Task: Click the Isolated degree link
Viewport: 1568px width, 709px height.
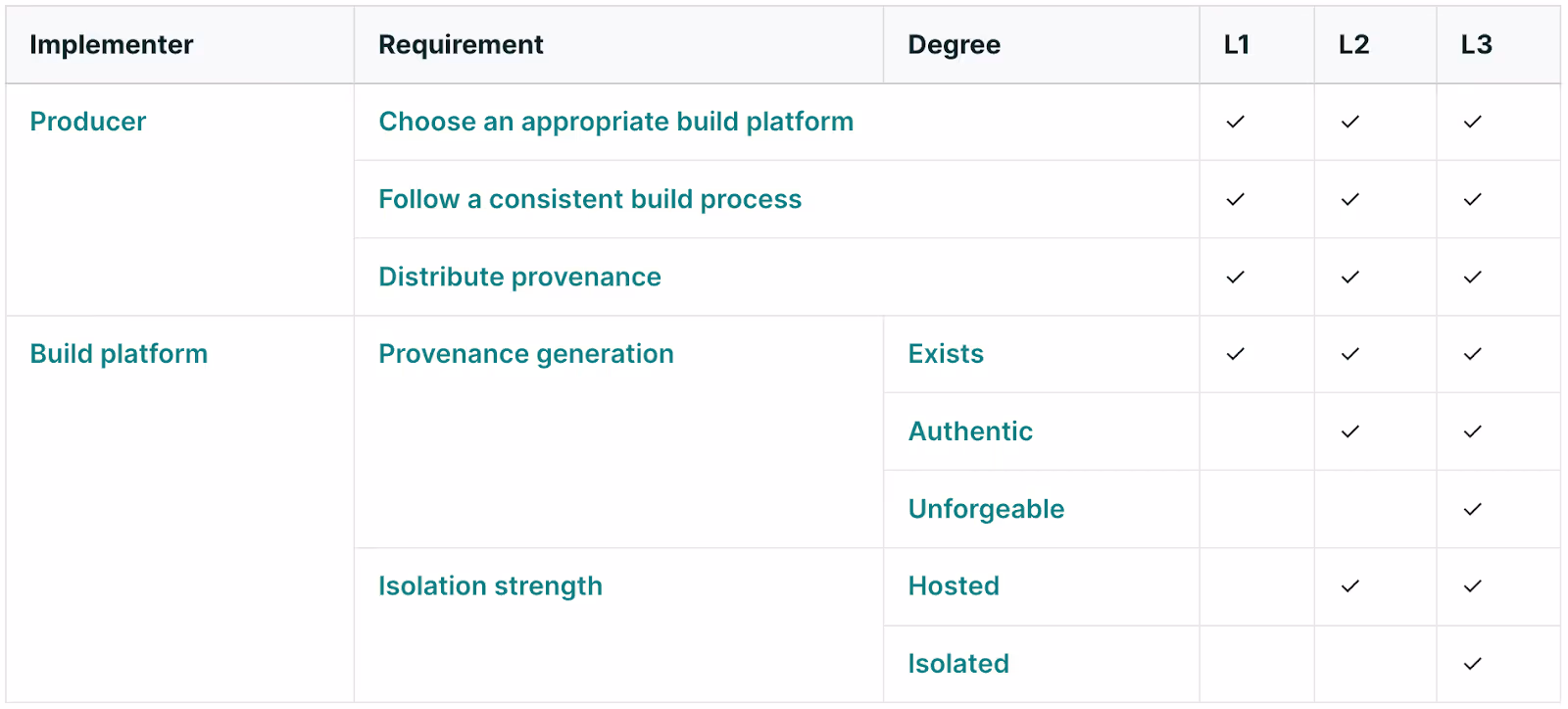Action: (x=958, y=664)
